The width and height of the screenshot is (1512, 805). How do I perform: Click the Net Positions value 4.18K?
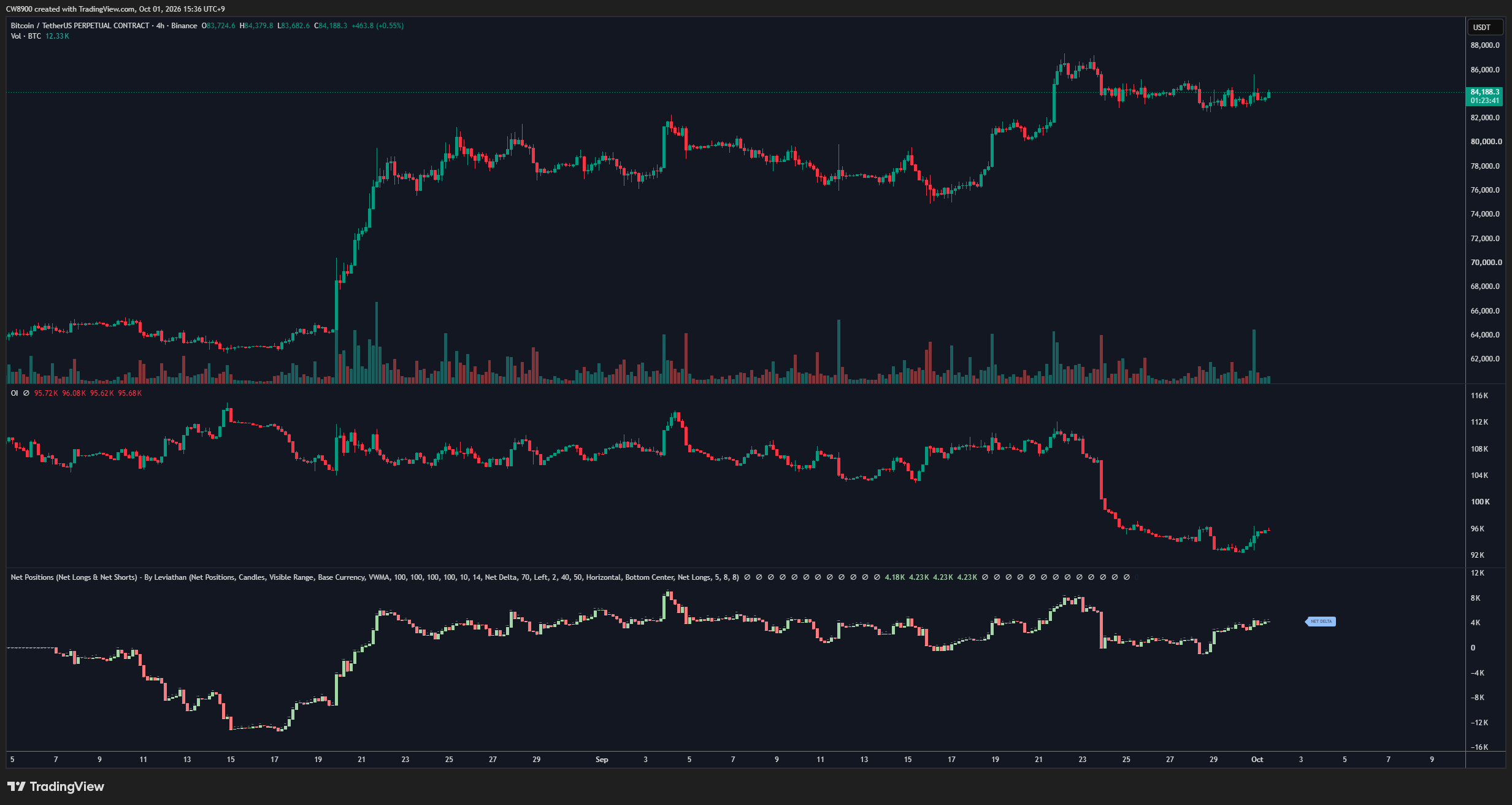(x=894, y=577)
